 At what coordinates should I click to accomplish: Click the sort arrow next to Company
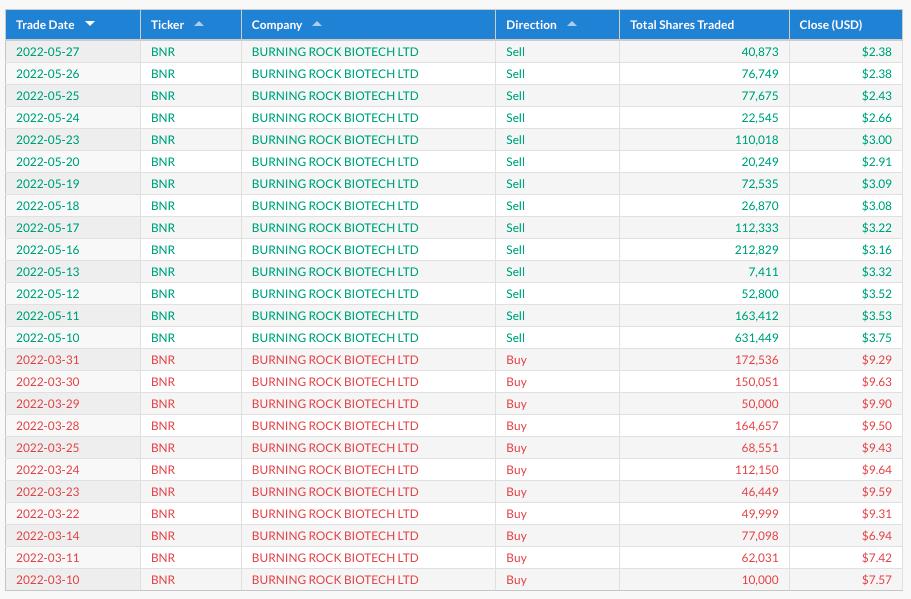point(317,24)
